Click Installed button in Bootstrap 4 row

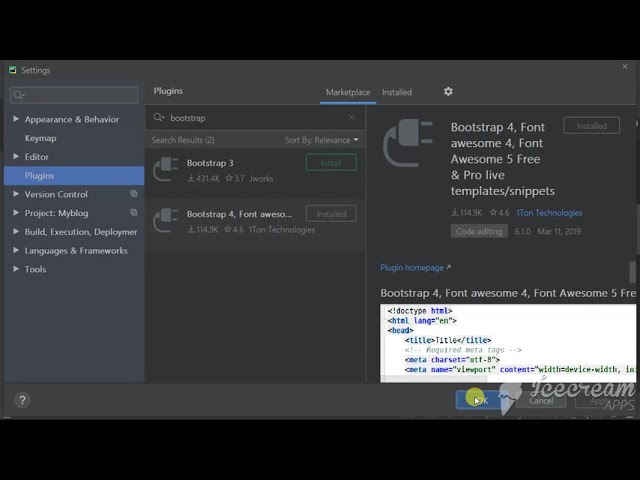click(x=331, y=214)
